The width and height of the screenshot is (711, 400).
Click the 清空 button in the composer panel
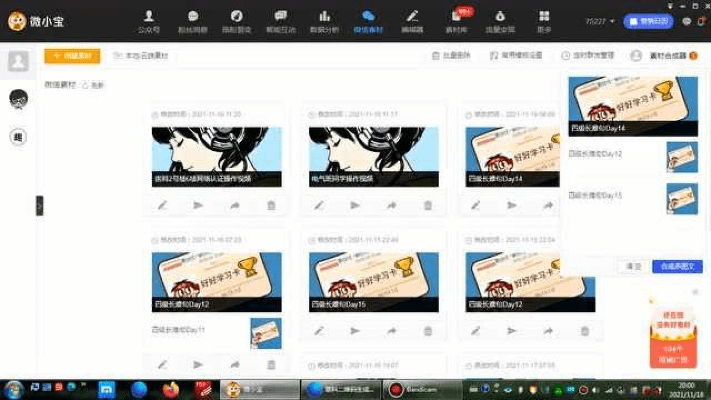633,267
